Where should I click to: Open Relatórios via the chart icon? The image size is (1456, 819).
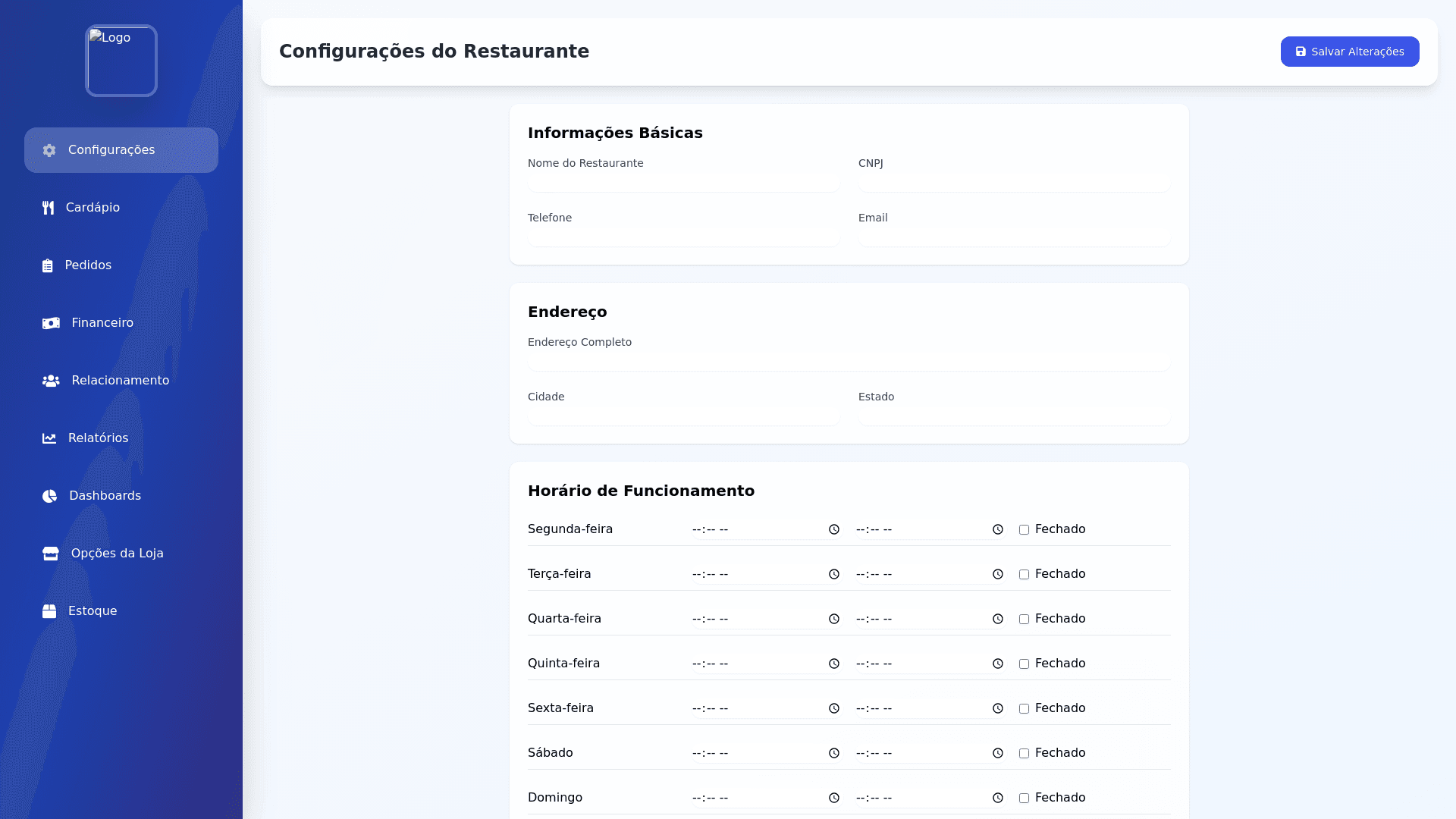click(x=49, y=438)
